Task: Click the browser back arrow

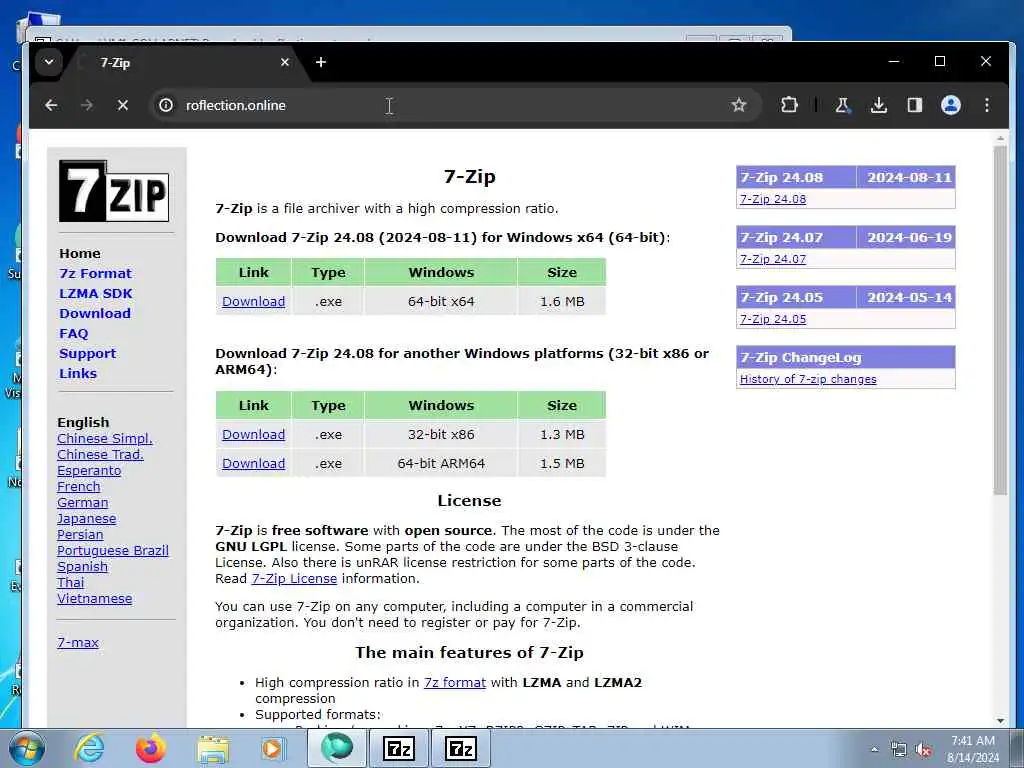Action: [51, 105]
